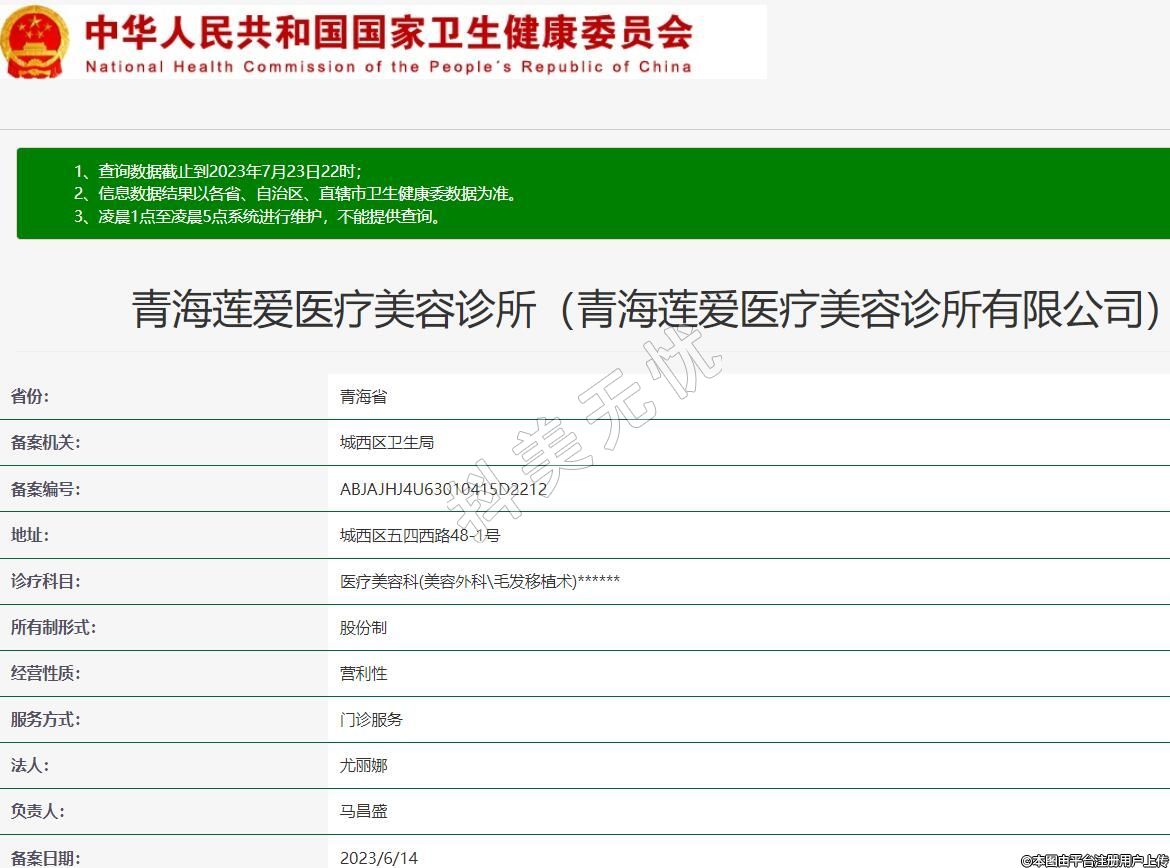Click the clinic name heading 青海莲爱医疗美容诊所
Viewport: 1170px width, 868px height.
pyautogui.click(x=646, y=309)
